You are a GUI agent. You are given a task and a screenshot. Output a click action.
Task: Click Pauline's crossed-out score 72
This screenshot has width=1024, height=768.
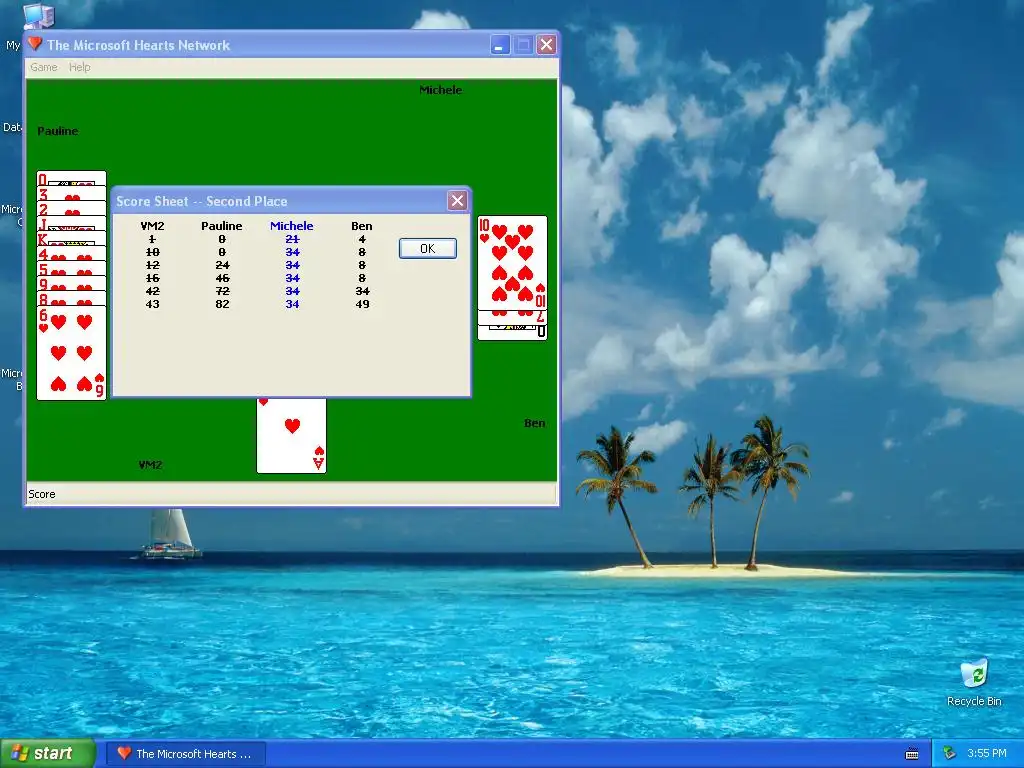(x=222, y=291)
